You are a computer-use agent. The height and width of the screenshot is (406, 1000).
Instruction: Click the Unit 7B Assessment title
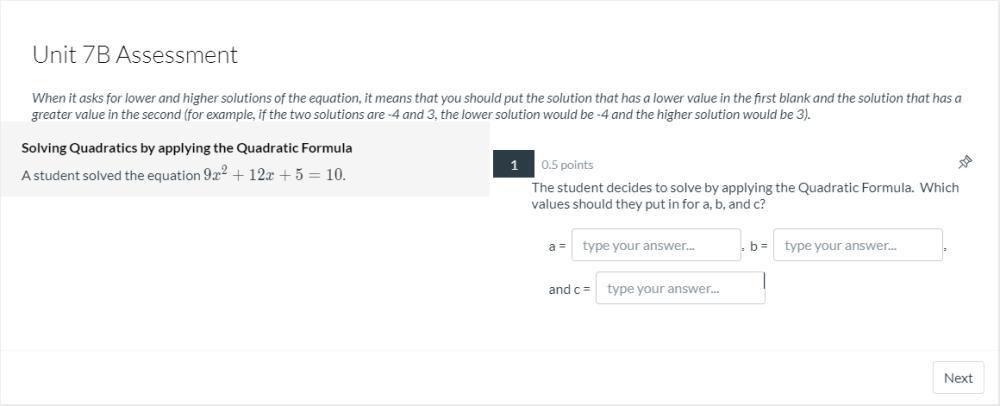[x=135, y=55]
